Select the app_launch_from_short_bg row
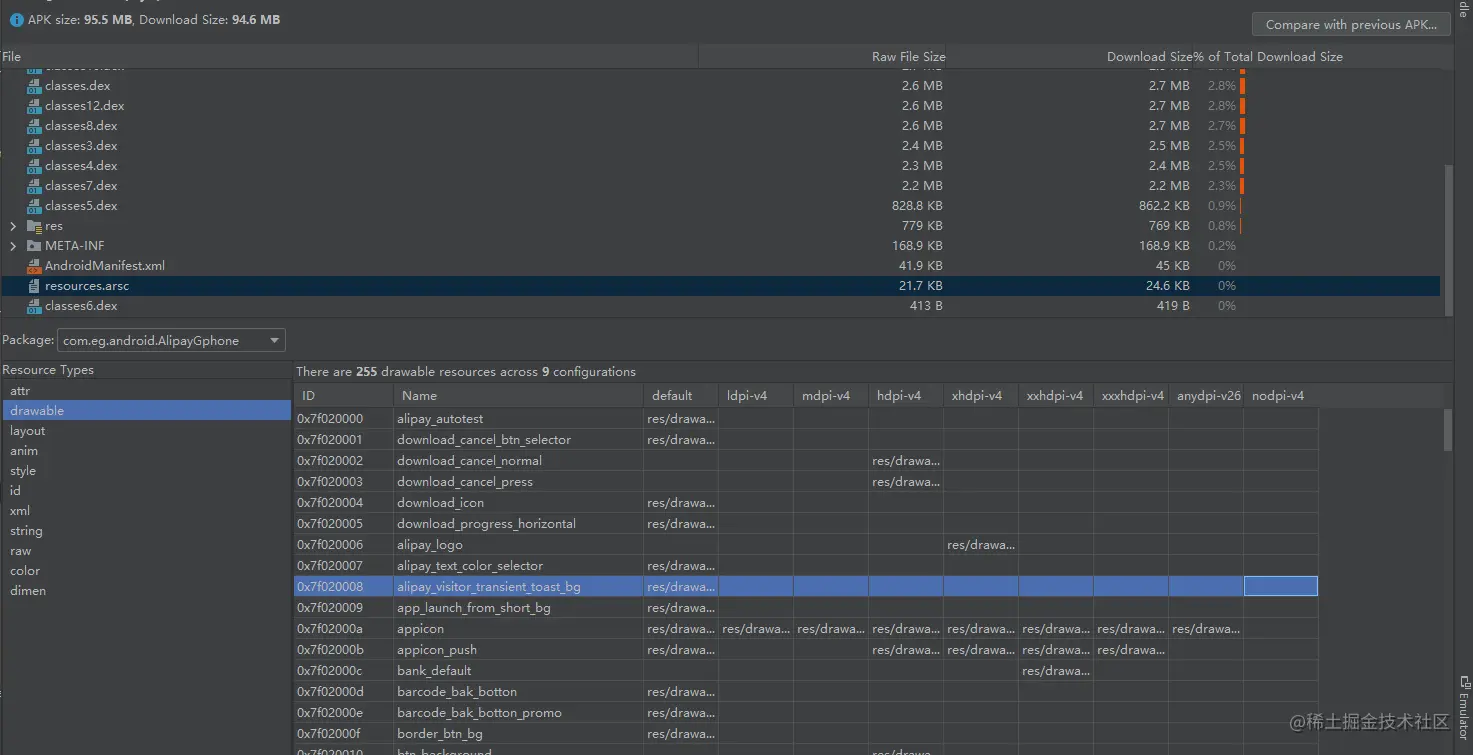Screen dimensions: 1473x755 click(806, 608)
